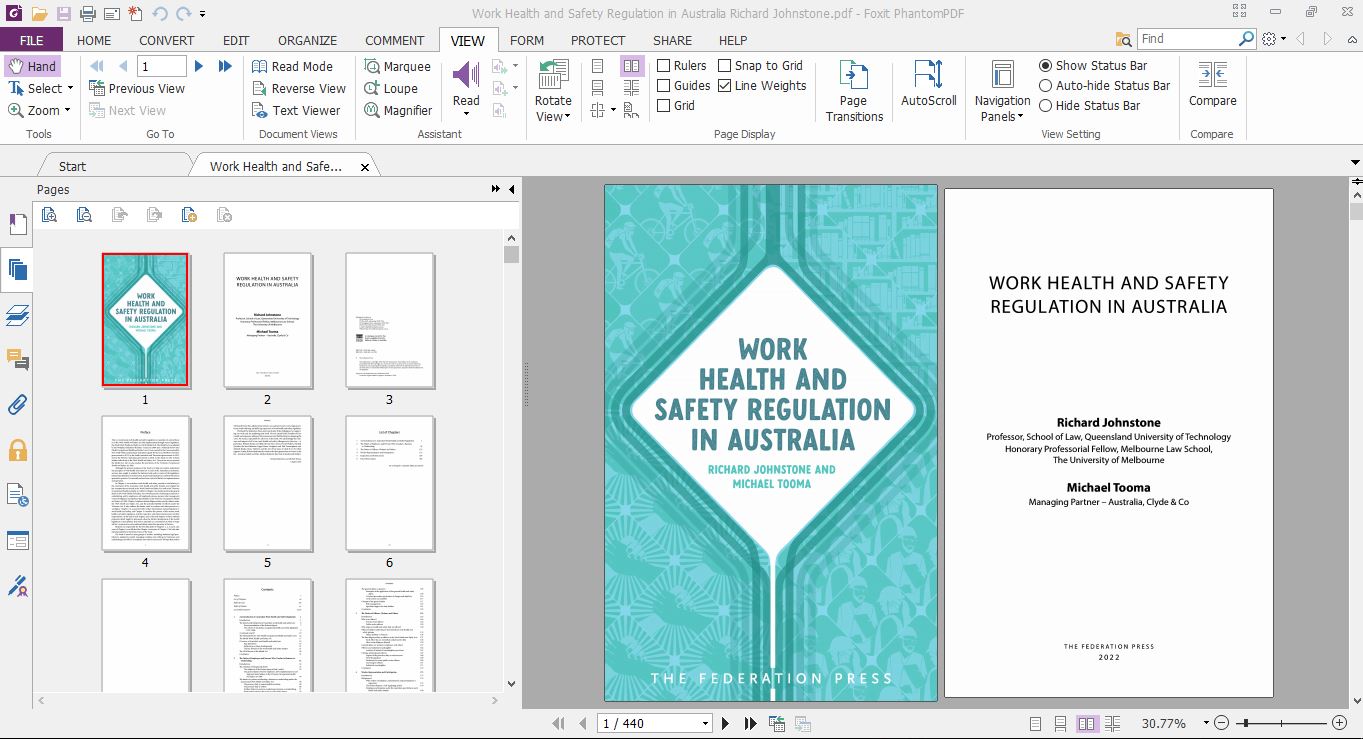Switch to Read Mode

[x=292, y=66]
